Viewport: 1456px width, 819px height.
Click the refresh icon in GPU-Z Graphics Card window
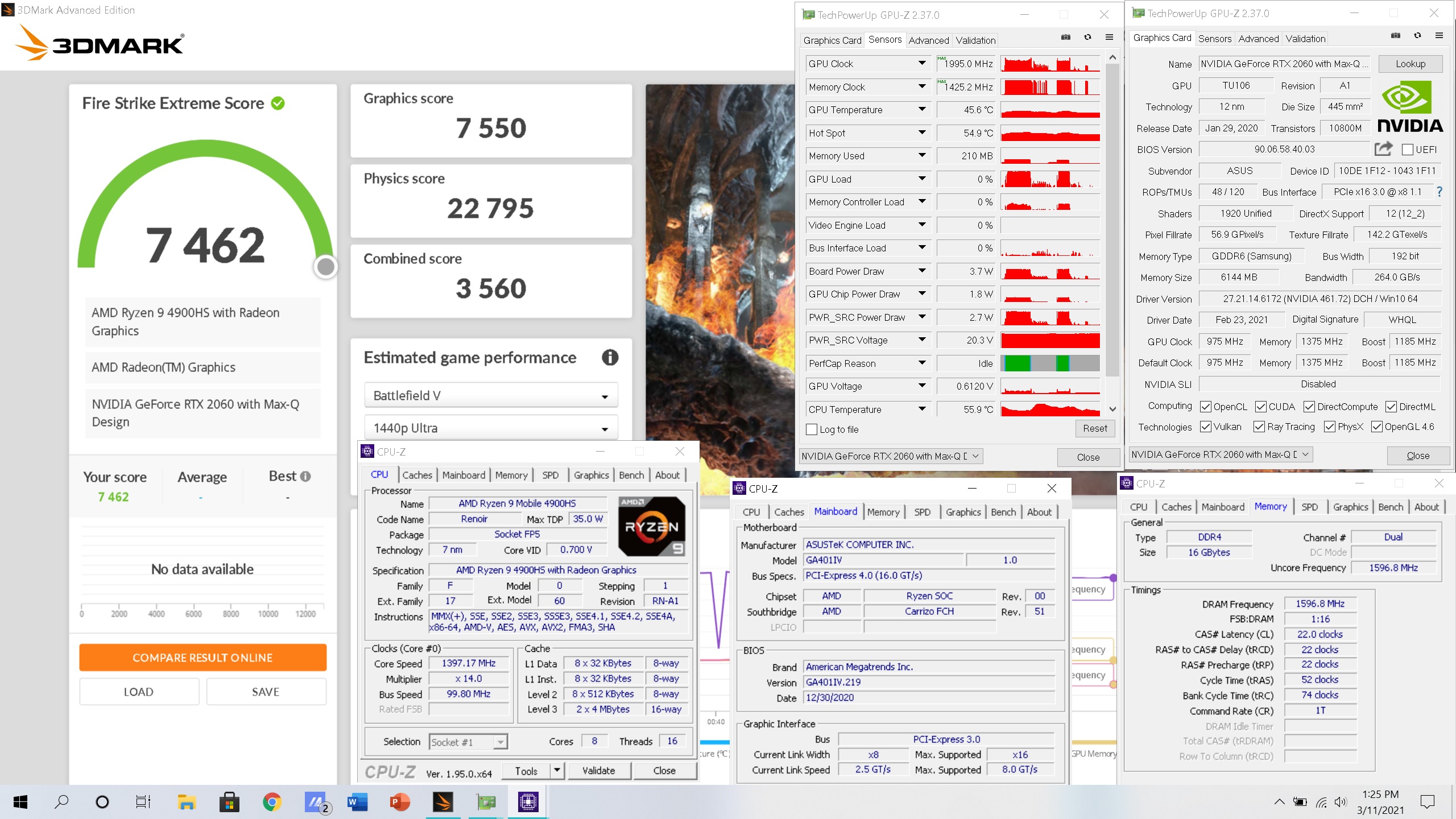1417,36
